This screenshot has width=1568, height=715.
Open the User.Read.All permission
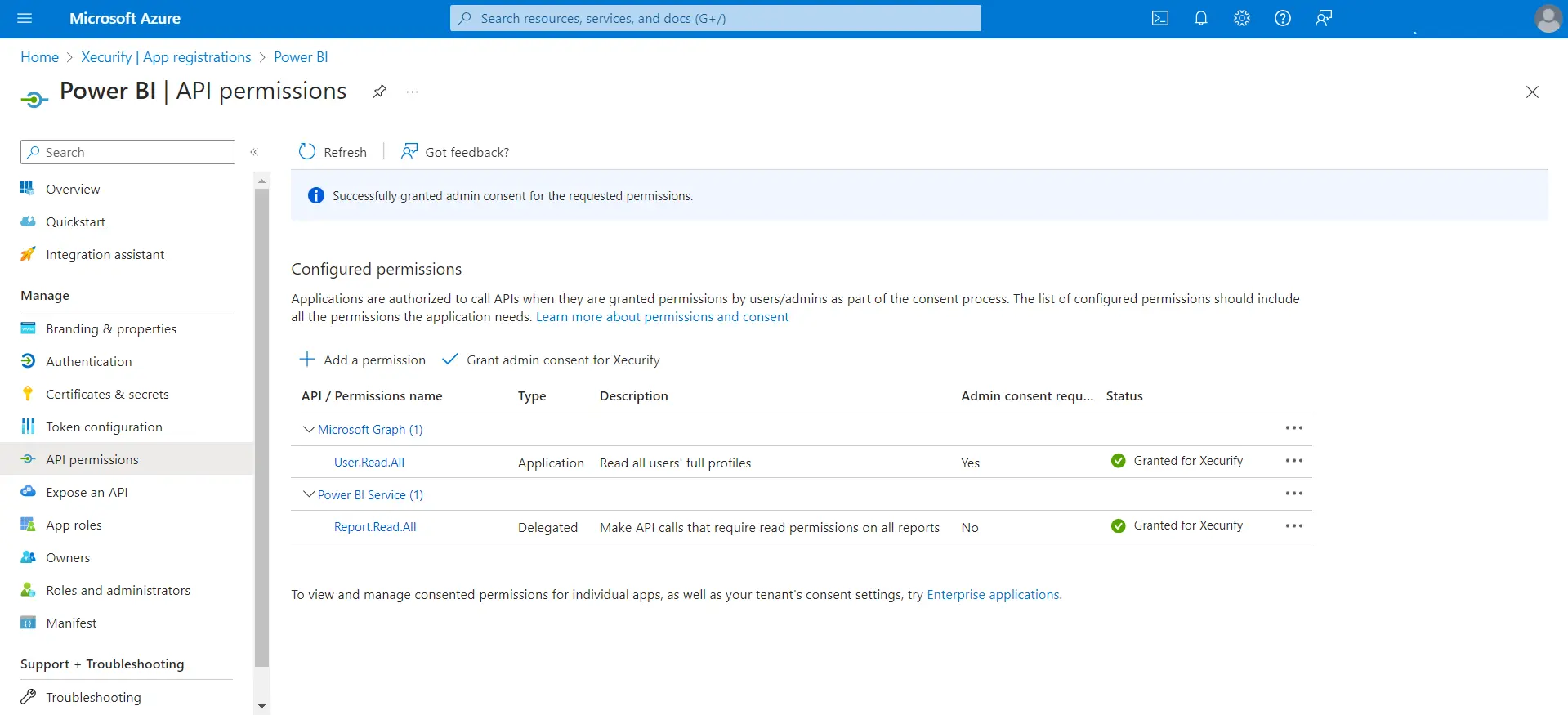point(369,462)
